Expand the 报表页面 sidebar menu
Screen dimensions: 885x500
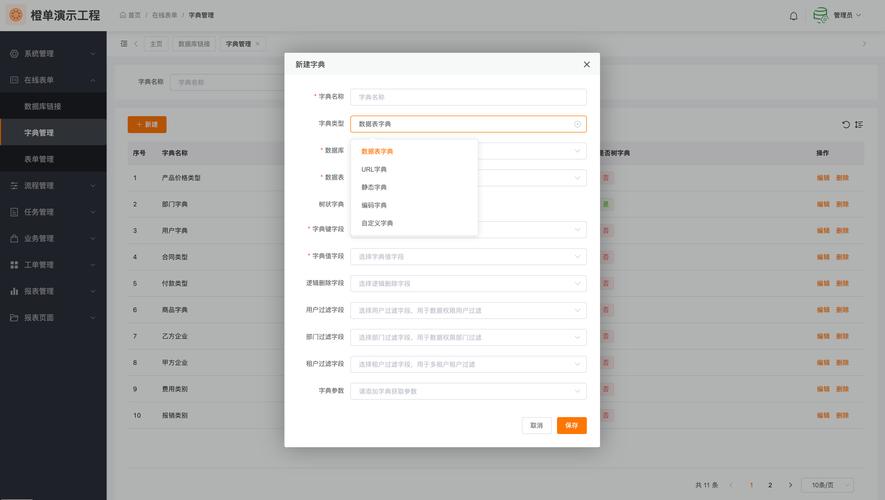(x=93, y=318)
